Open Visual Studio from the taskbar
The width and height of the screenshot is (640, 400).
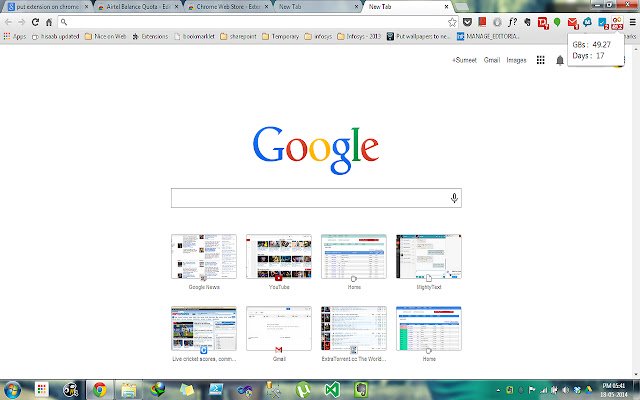coord(332,390)
